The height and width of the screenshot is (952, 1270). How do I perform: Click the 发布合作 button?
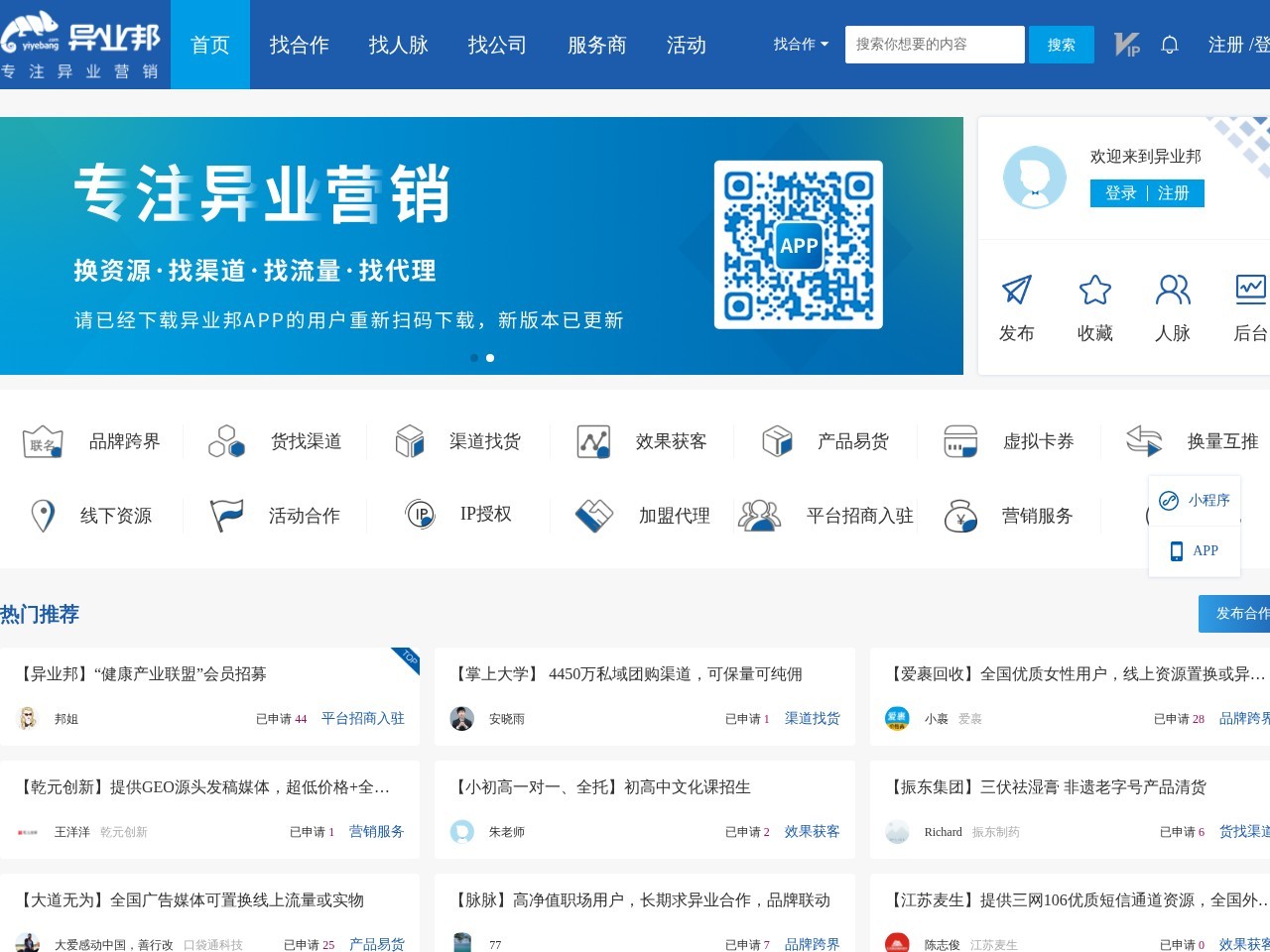[1234, 614]
